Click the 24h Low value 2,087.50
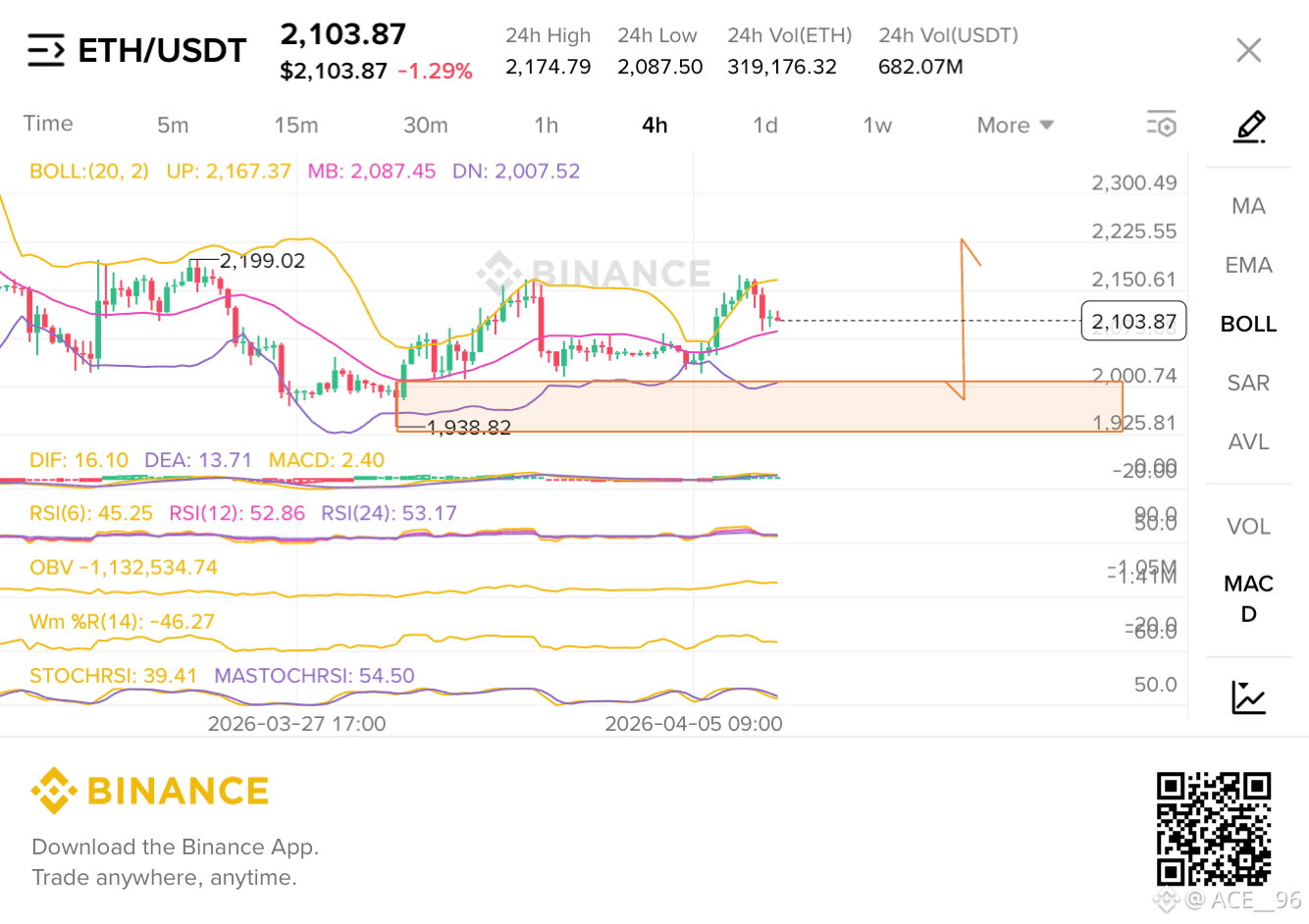The width and height of the screenshot is (1309, 924). [x=660, y=67]
